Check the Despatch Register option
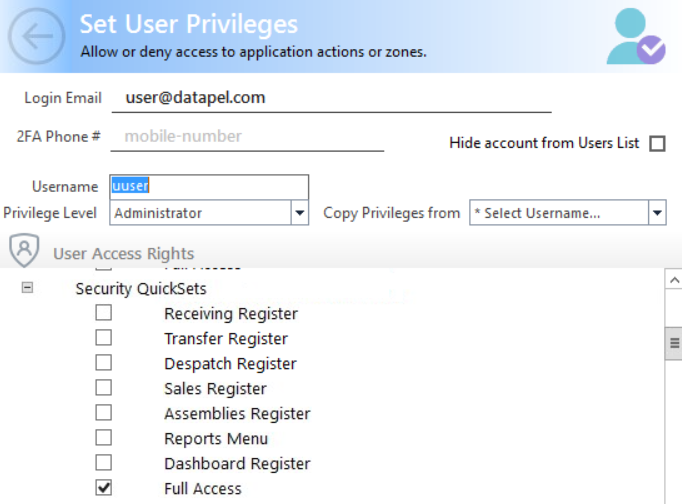Screen dimensions: 682x504 (x=104, y=363)
